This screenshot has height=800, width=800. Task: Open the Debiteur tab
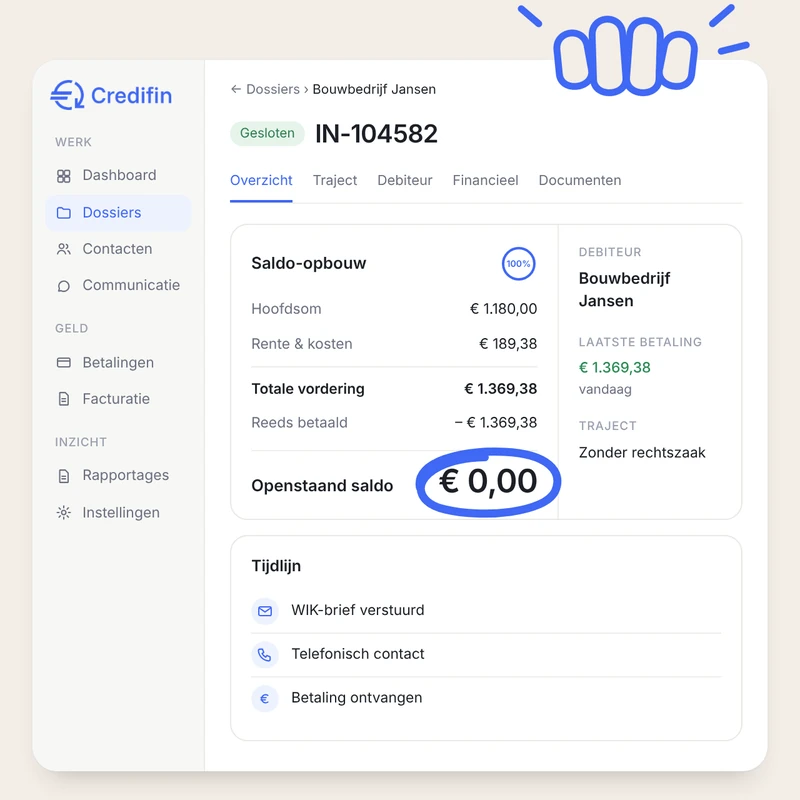point(405,181)
